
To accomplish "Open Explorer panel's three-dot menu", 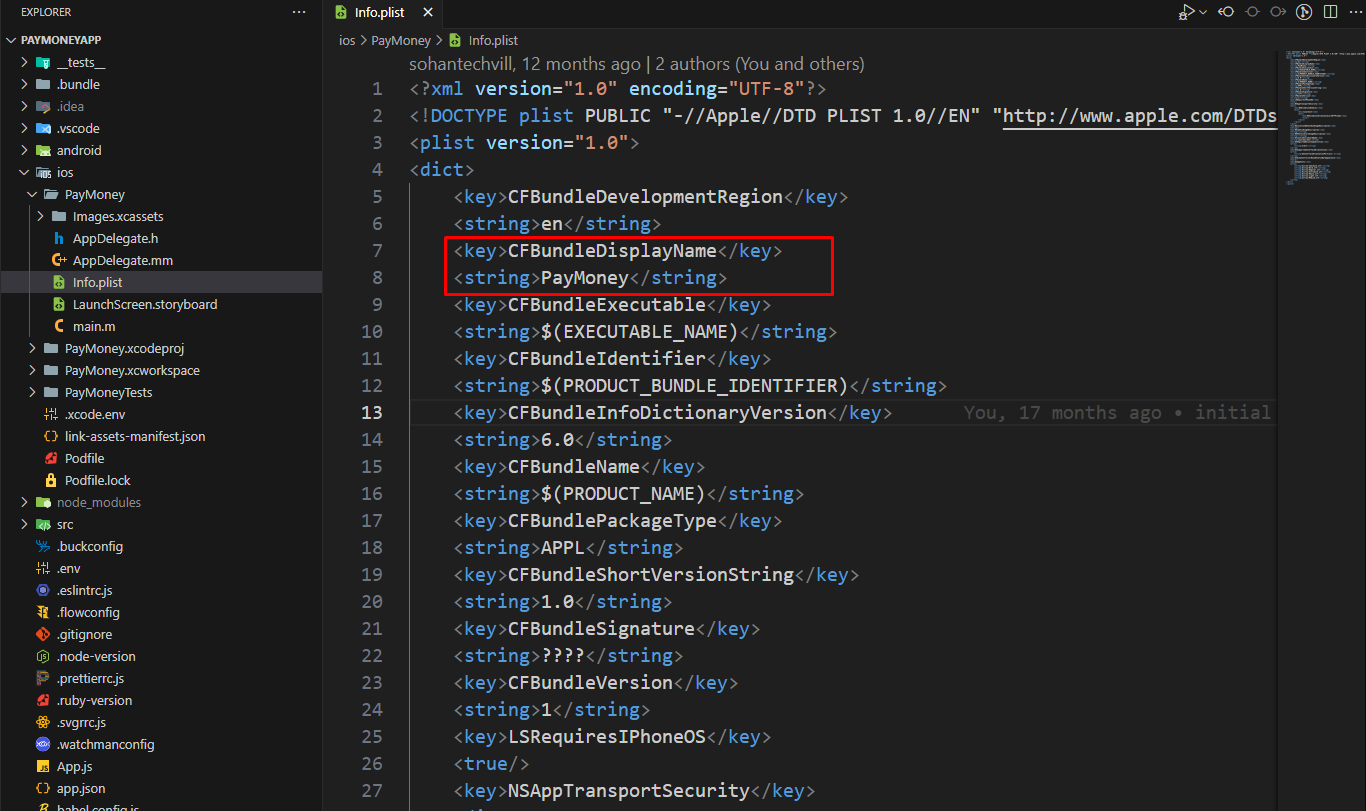I will coord(299,12).
